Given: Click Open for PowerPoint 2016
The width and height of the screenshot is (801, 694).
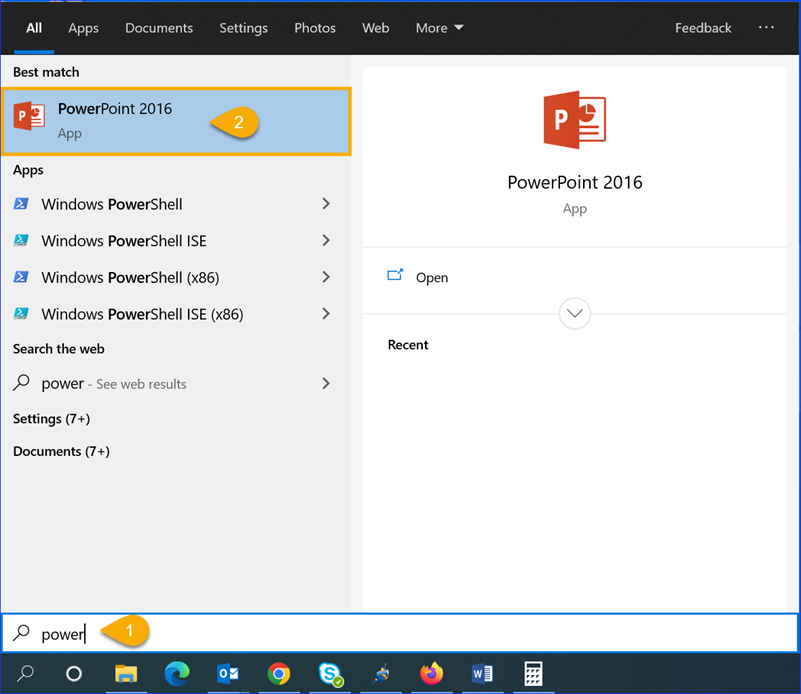Looking at the screenshot, I should tap(432, 277).
